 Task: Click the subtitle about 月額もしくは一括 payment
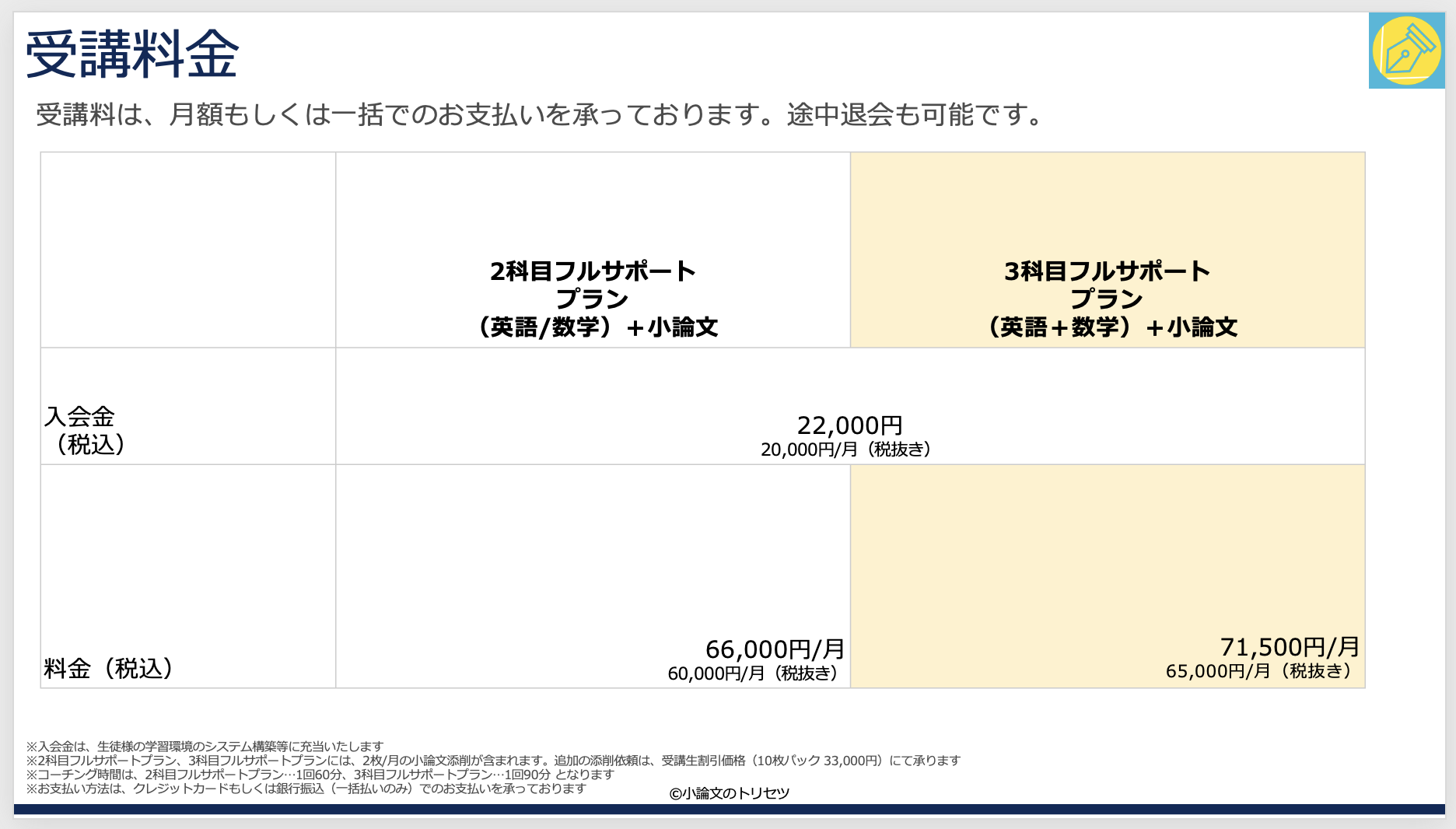541,114
